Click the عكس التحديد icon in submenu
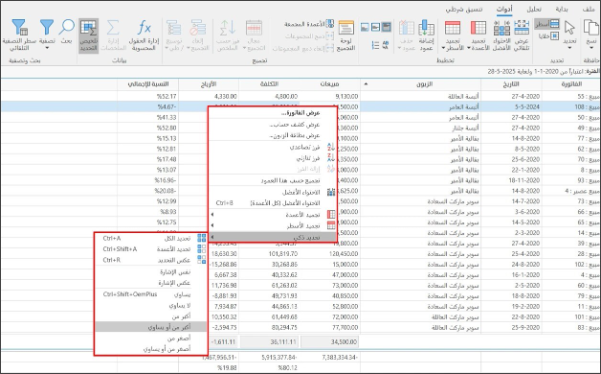This screenshot has height=374, width=601. [x=202, y=260]
